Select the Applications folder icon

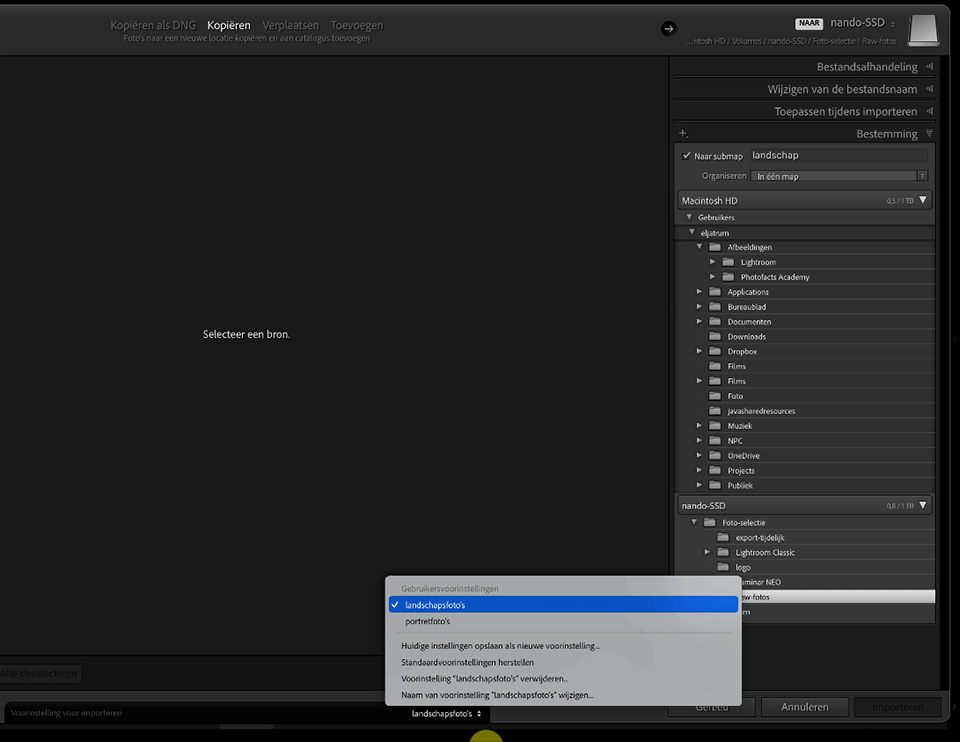pos(714,291)
